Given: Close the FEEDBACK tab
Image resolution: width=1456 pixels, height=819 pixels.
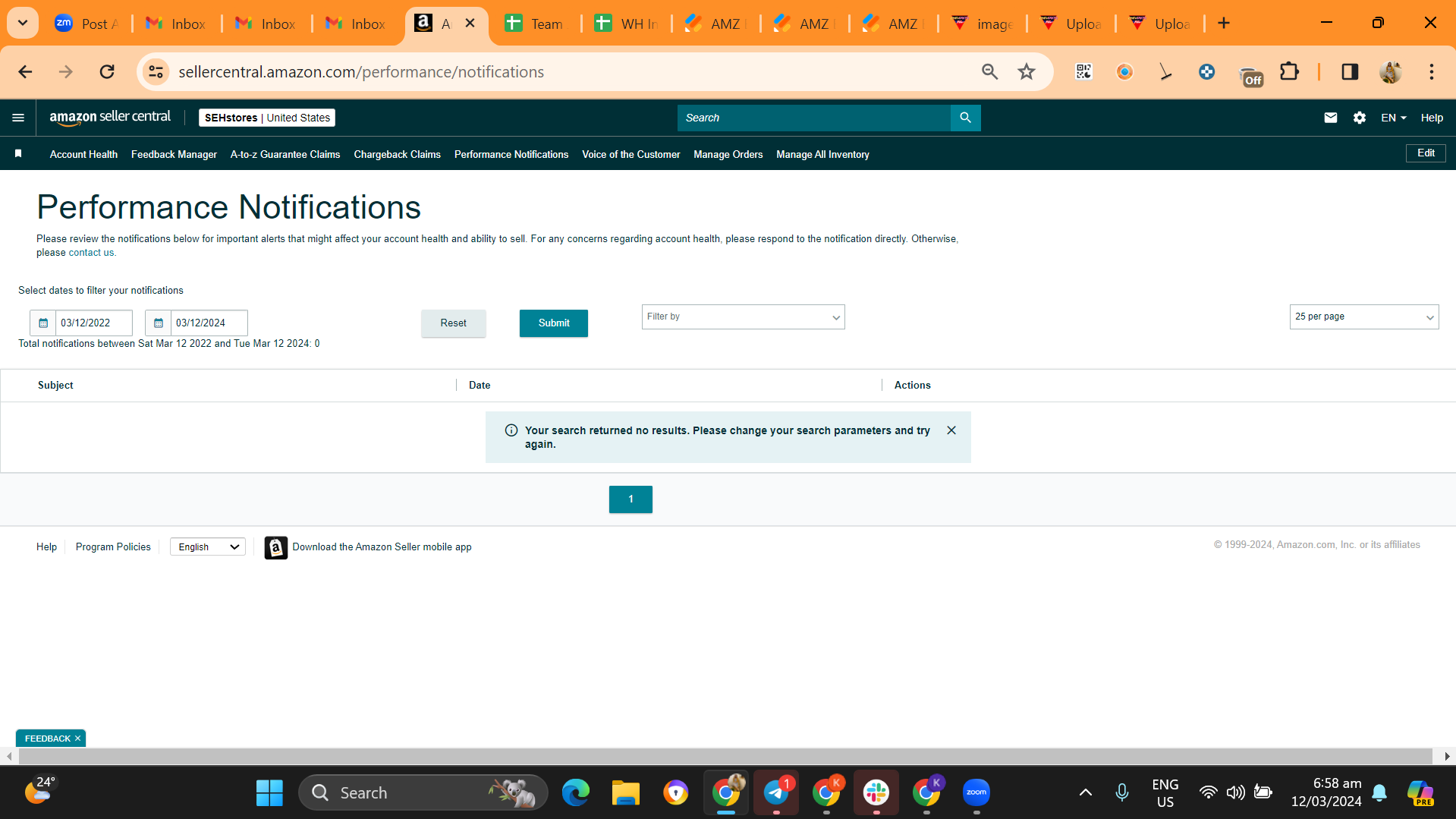Looking at the screenshot, I should (77, 739).
